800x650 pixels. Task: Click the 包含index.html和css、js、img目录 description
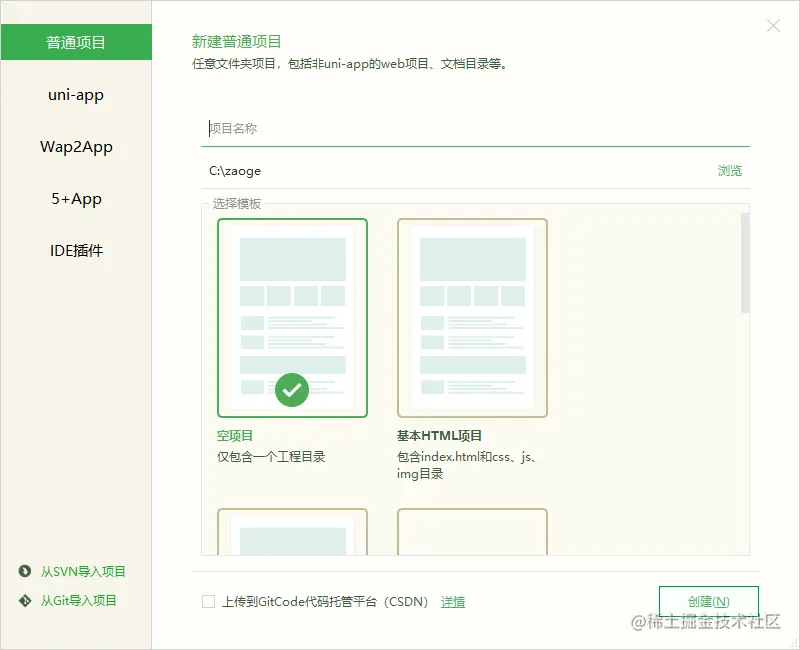pyautogui.click(x=467, y=465)
